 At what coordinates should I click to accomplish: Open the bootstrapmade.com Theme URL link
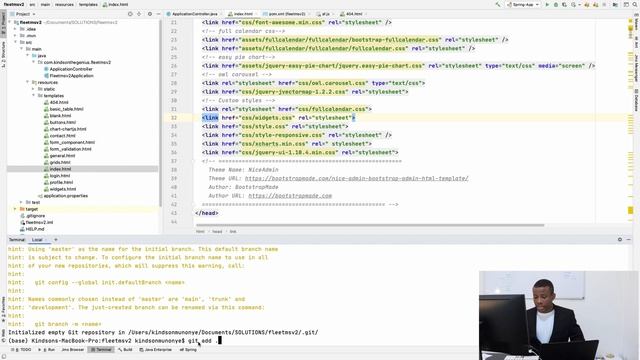click(x=356, y=178)
